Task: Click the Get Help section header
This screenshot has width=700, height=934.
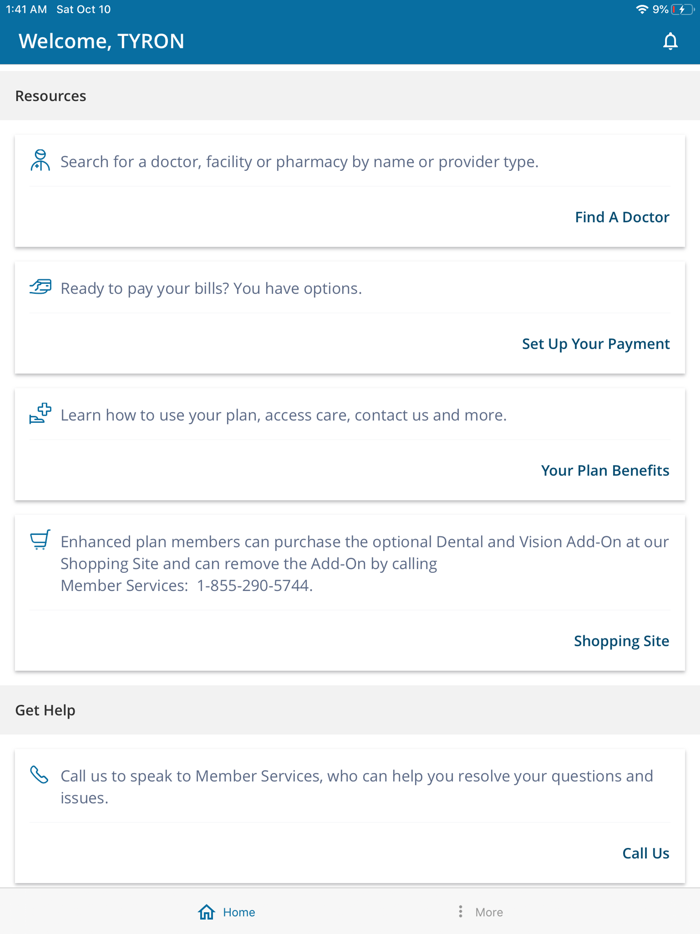Action: (45, 710)
